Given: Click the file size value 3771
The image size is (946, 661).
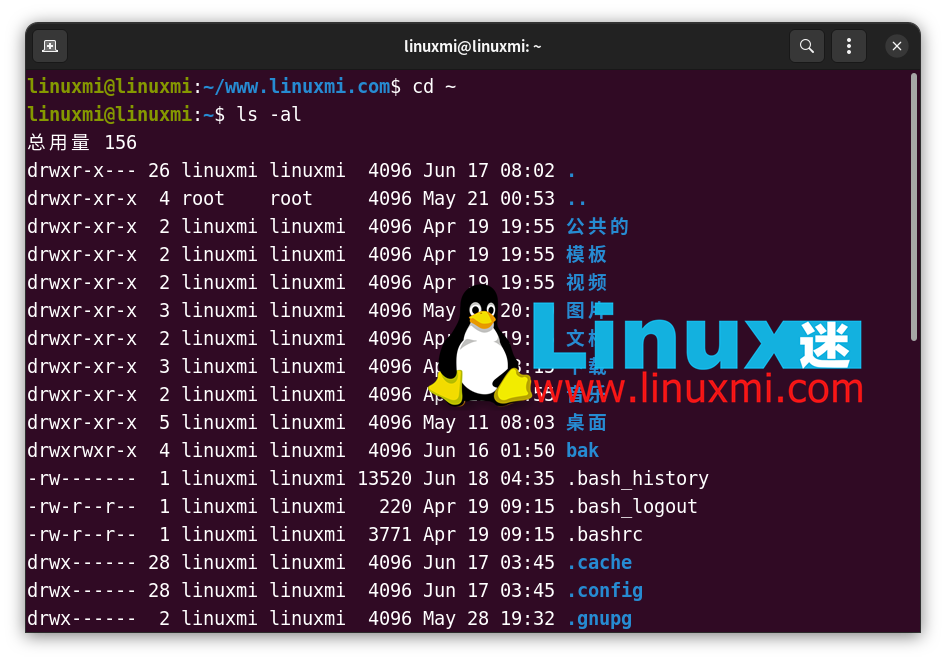Looking at the screenshot, I should 390,534.
